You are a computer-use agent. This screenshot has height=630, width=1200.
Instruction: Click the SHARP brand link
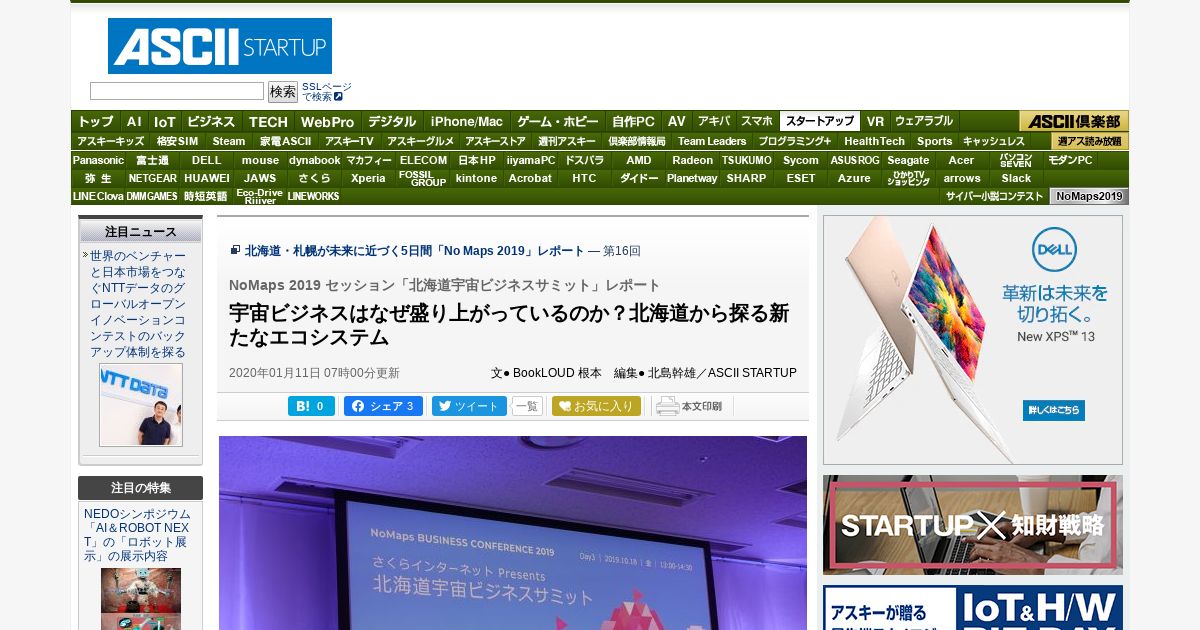click(x=746, y=178)
